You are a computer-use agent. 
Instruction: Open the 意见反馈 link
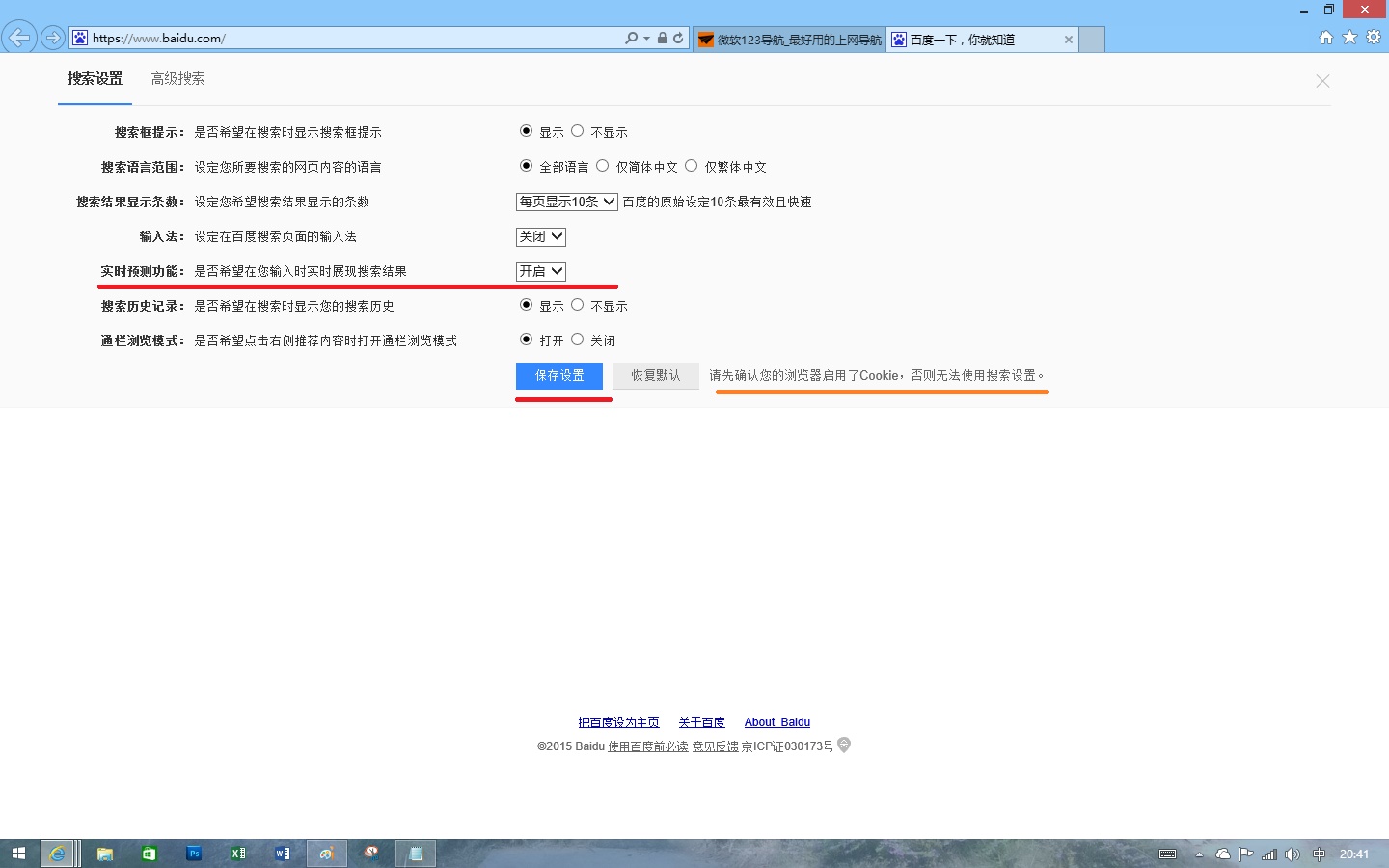point(715,746)
